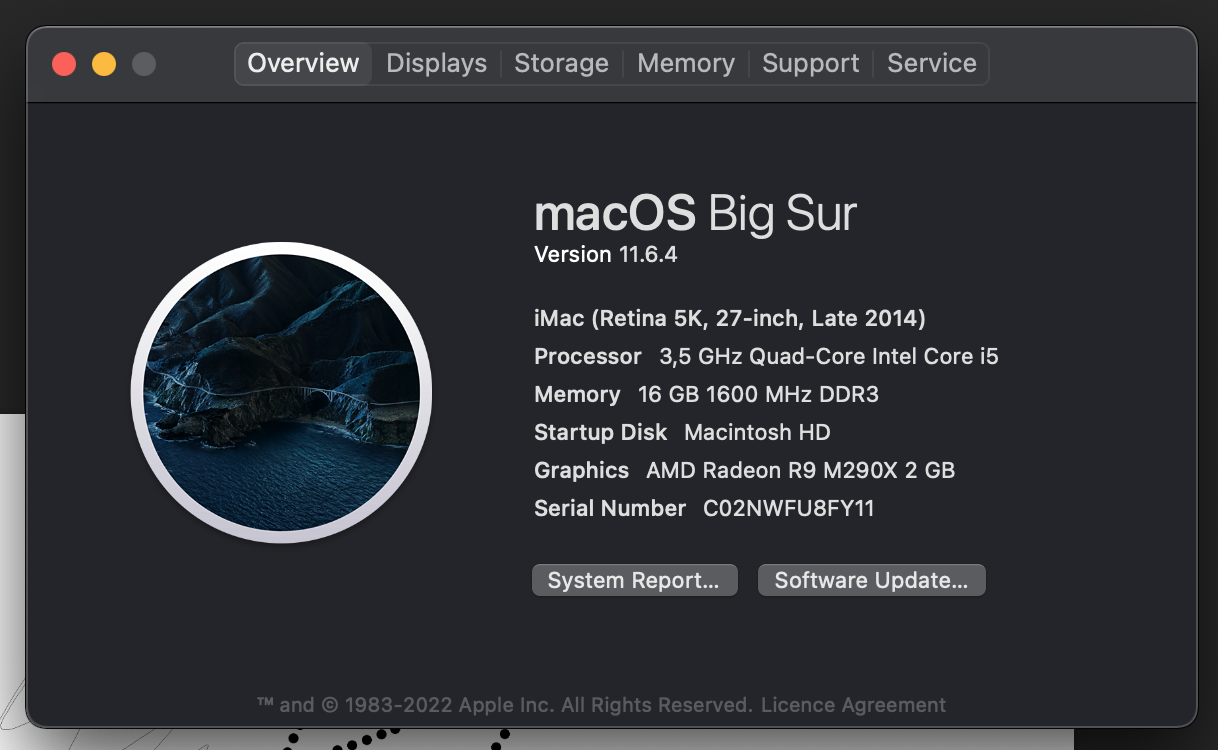Open the Service tab
This screenshot has height=750, width=1218.
tap(932, 63)
